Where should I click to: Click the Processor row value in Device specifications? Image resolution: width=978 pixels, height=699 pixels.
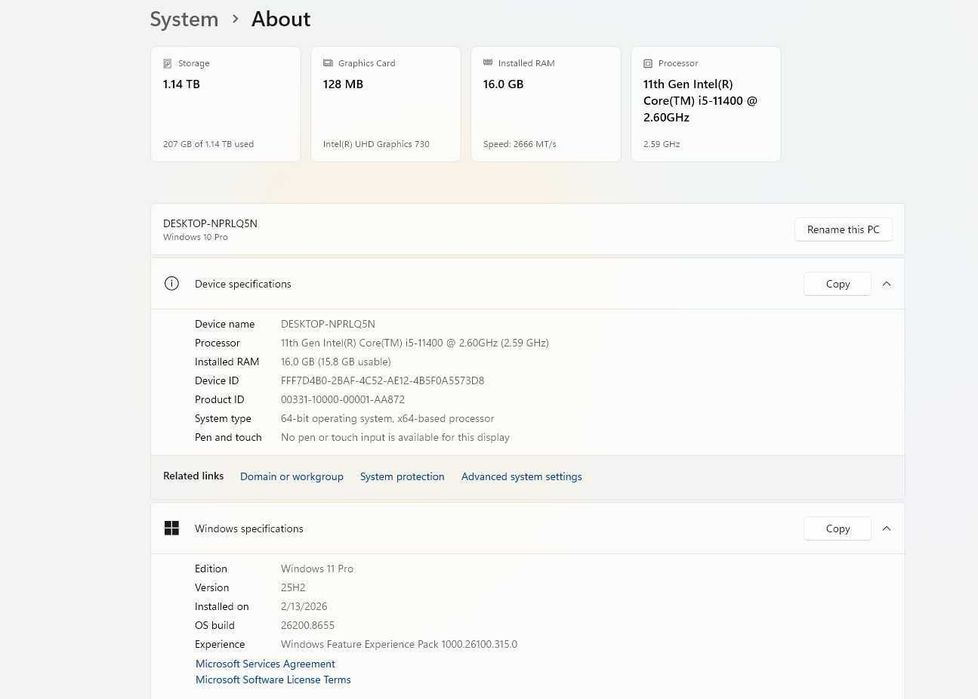coord(415,343)
